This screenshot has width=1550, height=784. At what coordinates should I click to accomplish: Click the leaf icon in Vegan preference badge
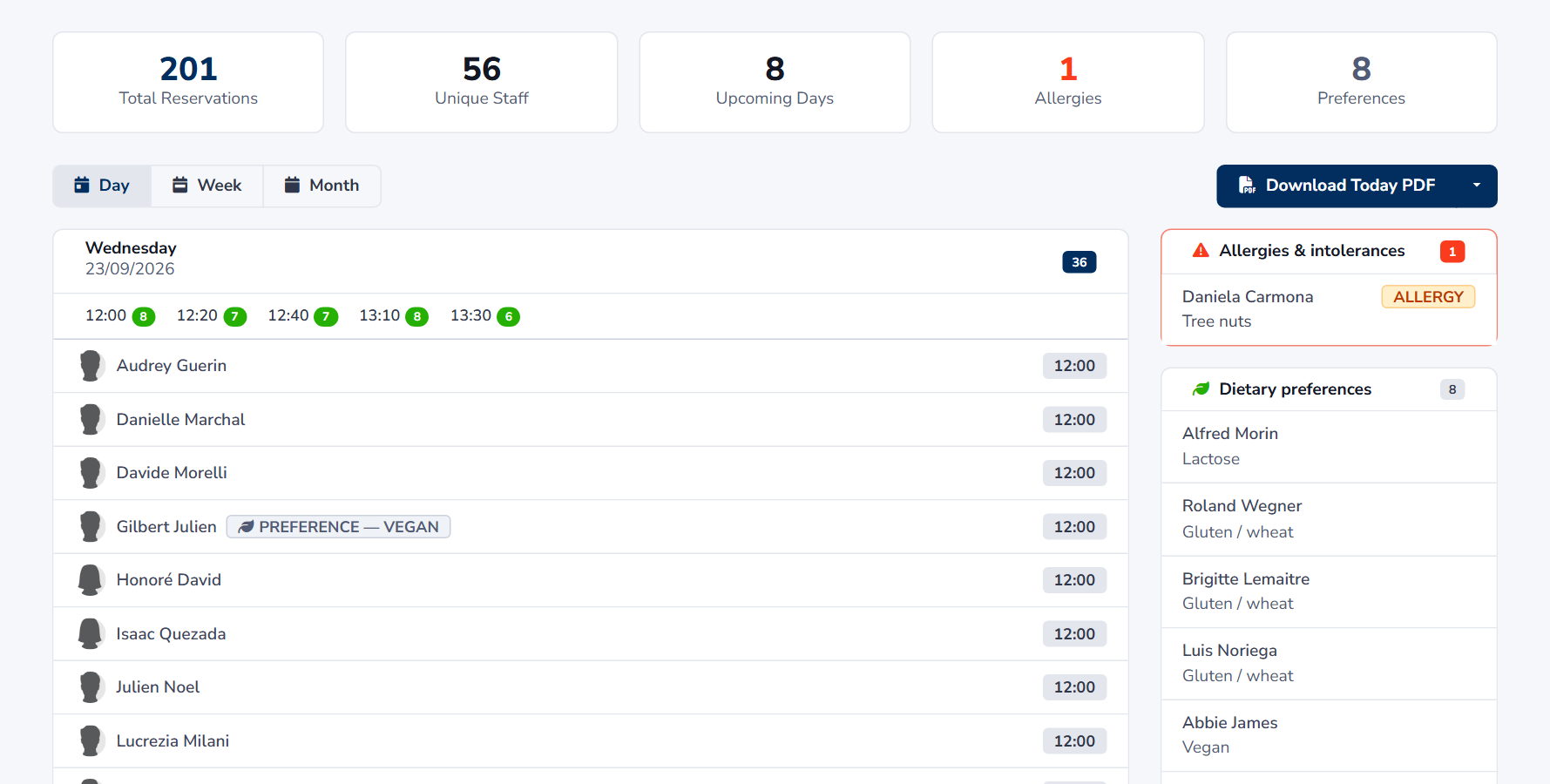246,527
